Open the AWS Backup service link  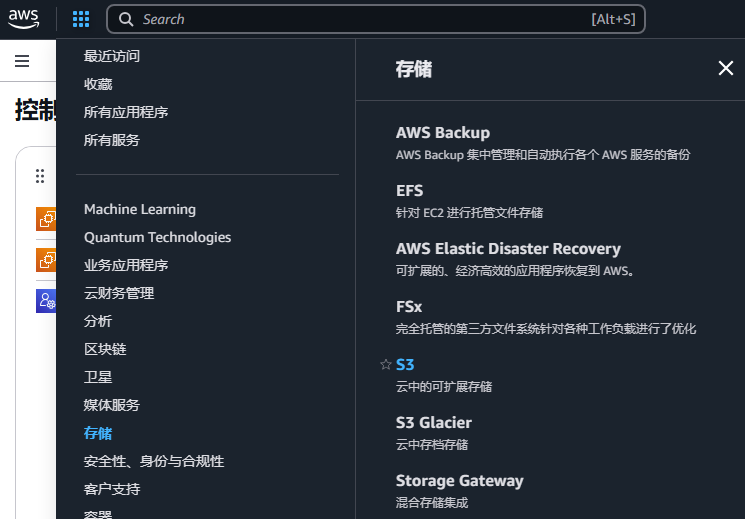pos(443,133)
